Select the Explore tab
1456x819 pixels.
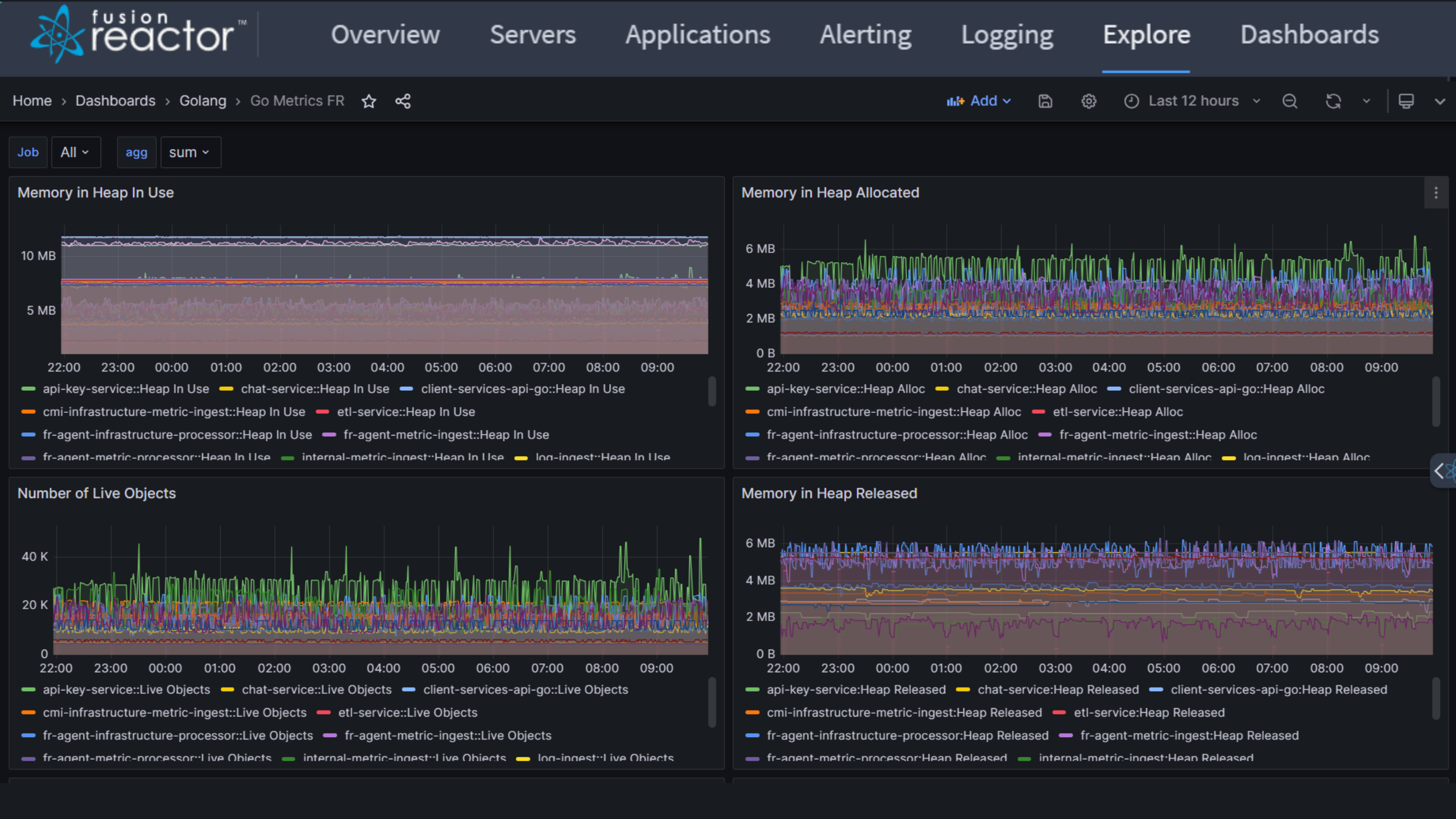(1147, 35)
